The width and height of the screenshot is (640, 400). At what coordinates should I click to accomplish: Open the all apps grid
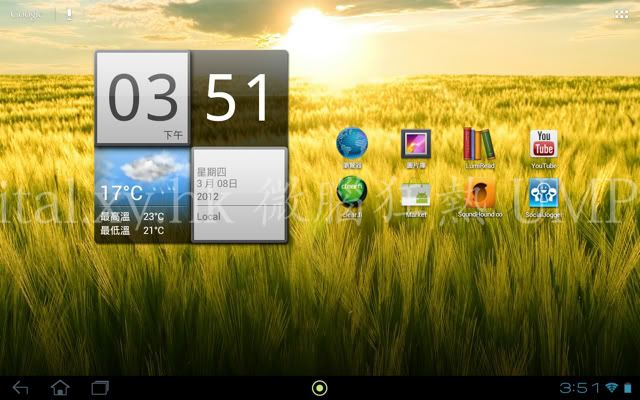(621, 14)
